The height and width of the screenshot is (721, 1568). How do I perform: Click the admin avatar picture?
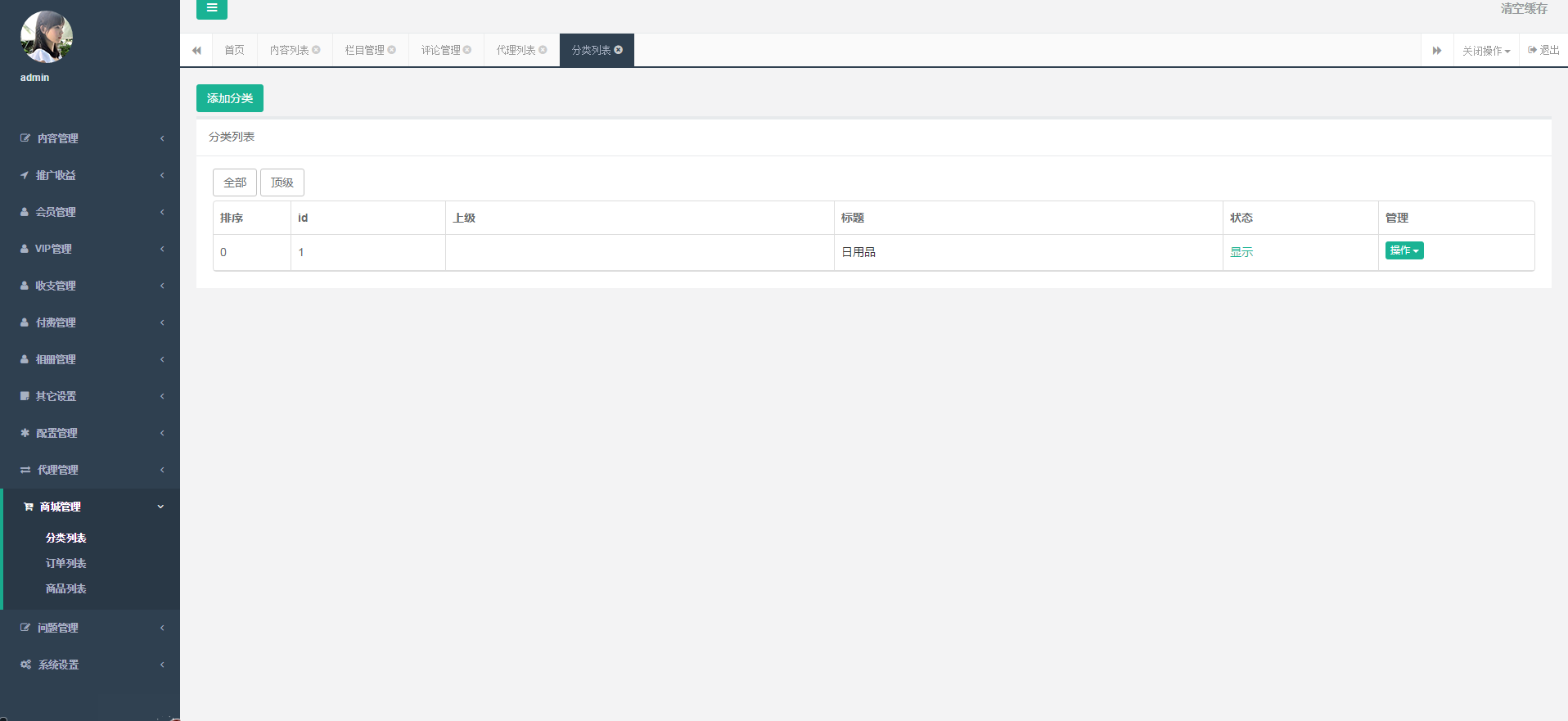pyautogui.click(x=46, y=37)
